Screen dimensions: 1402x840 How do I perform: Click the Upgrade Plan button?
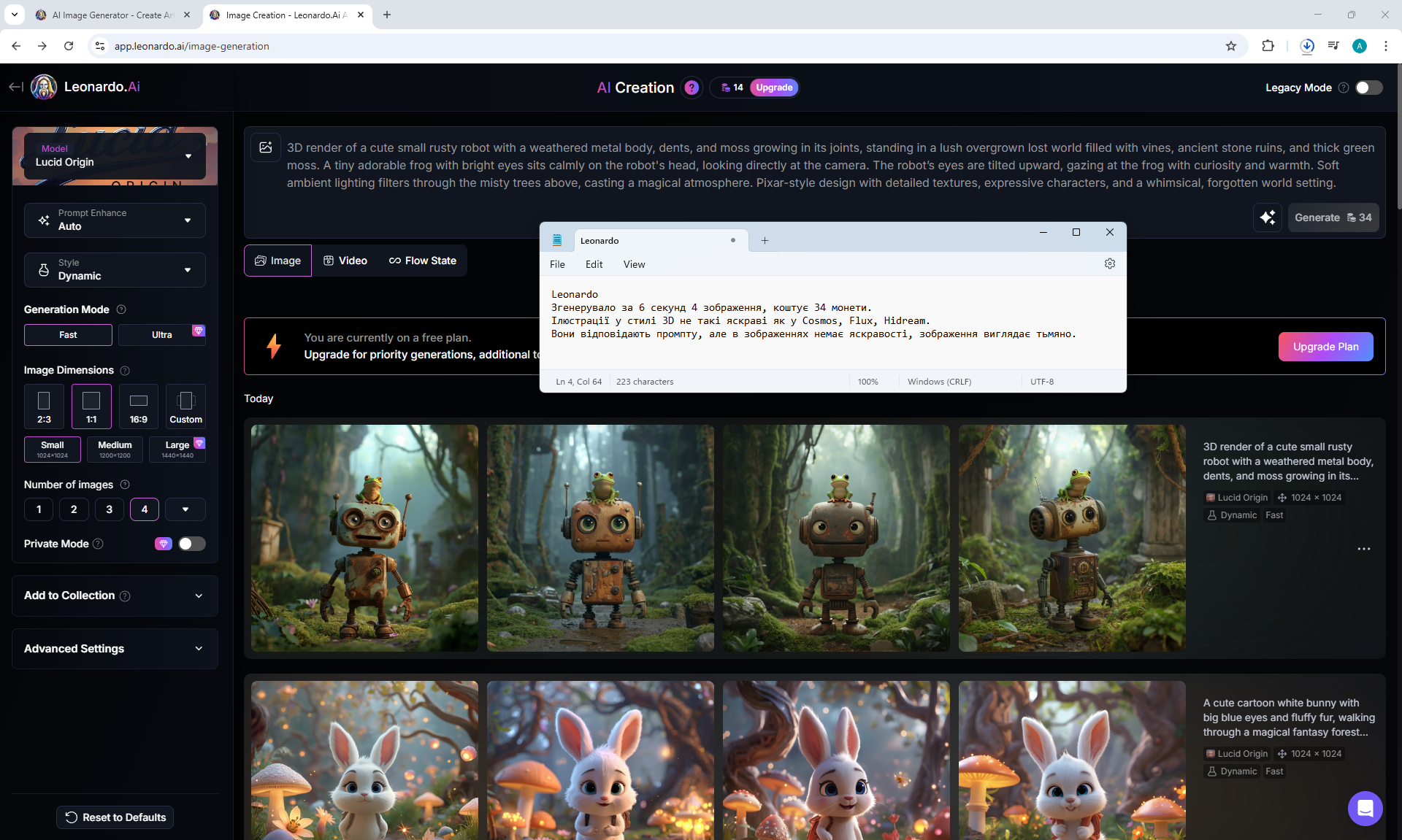[1325, 347]
